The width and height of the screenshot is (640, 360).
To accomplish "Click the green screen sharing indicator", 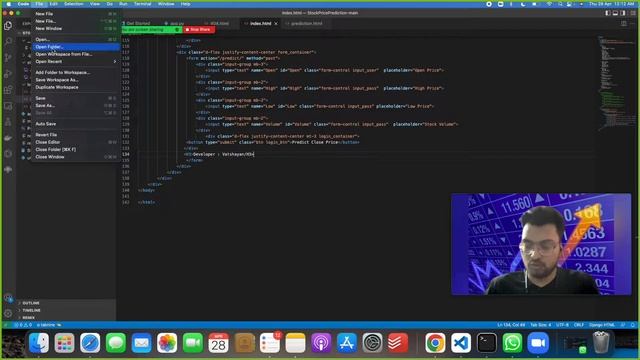I will 151,30.
